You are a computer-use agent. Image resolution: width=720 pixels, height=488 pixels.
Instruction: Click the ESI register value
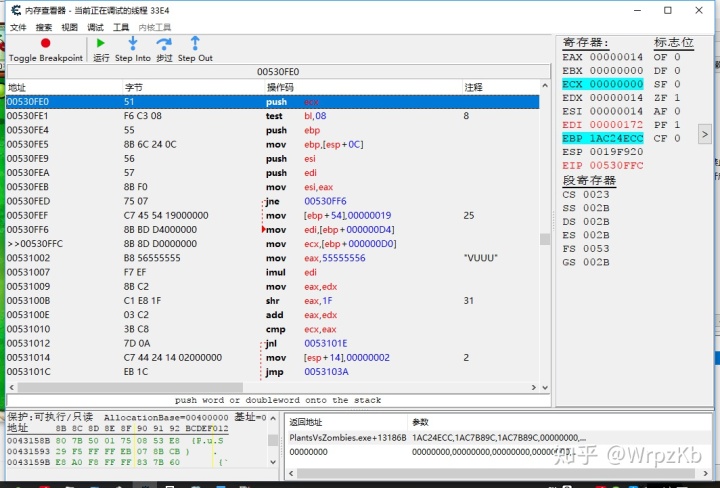click(x=616, y=111)
